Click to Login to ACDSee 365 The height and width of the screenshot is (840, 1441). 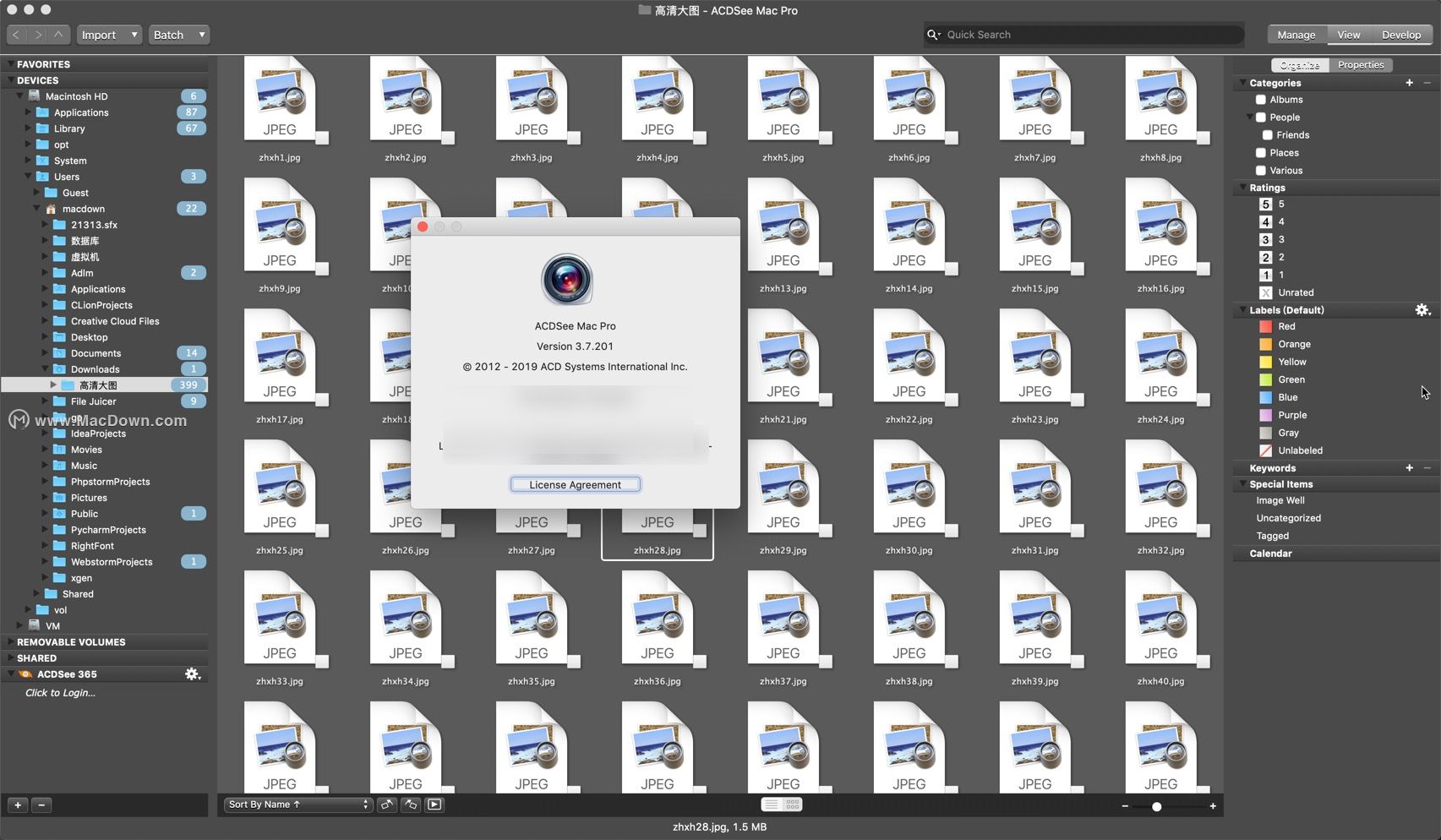[x=60, y=693]
